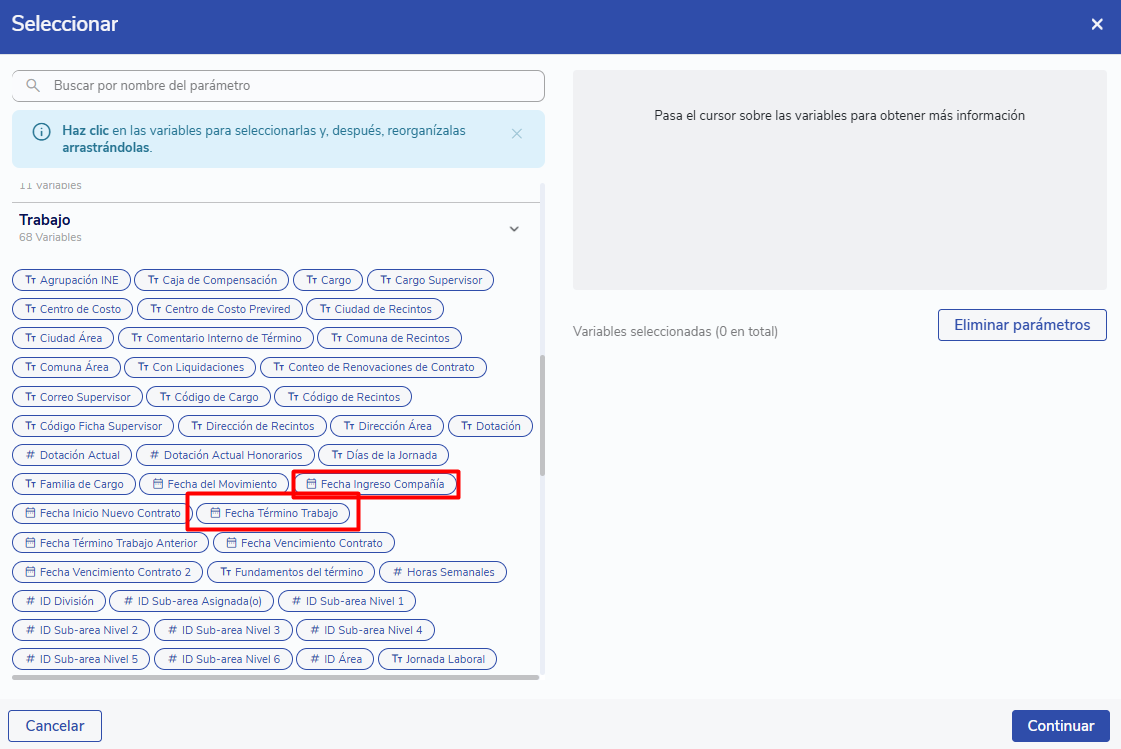Image resolution: width=1121 pixels, height=749 pixels.
Task: Select Ciudad de Recintos variable
Action: pos(375,309)
